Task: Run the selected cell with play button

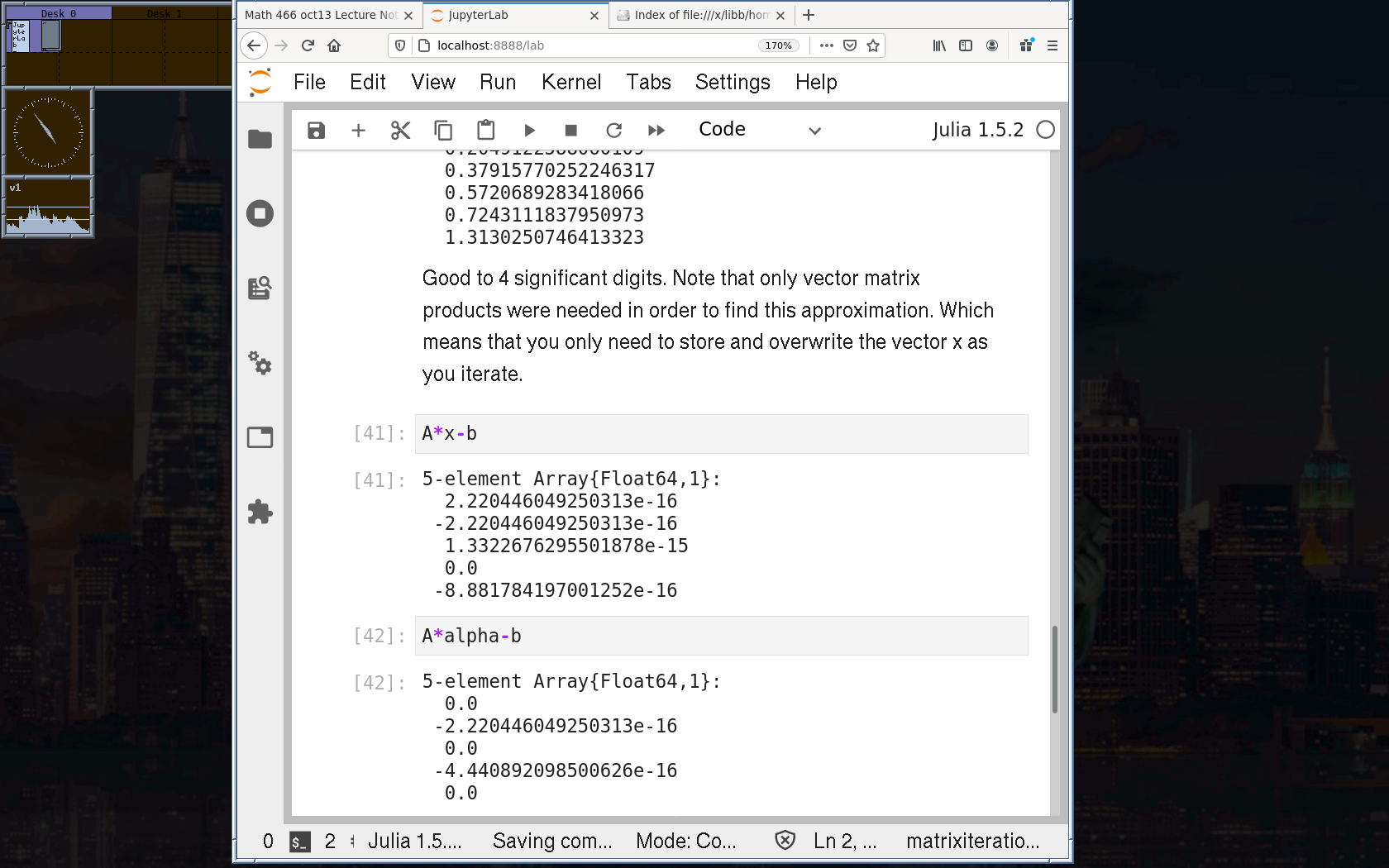Action: click(x=529, y=131)
